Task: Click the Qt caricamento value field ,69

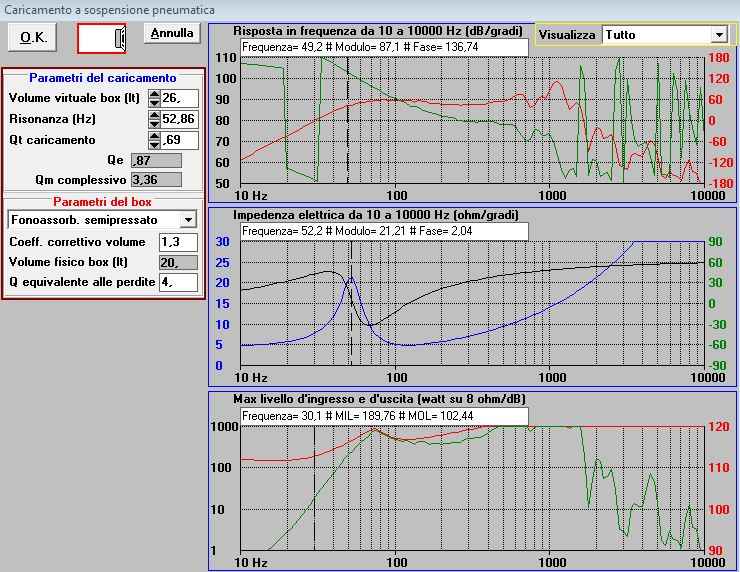Action: pyautogui.click(x=179, y=140)
